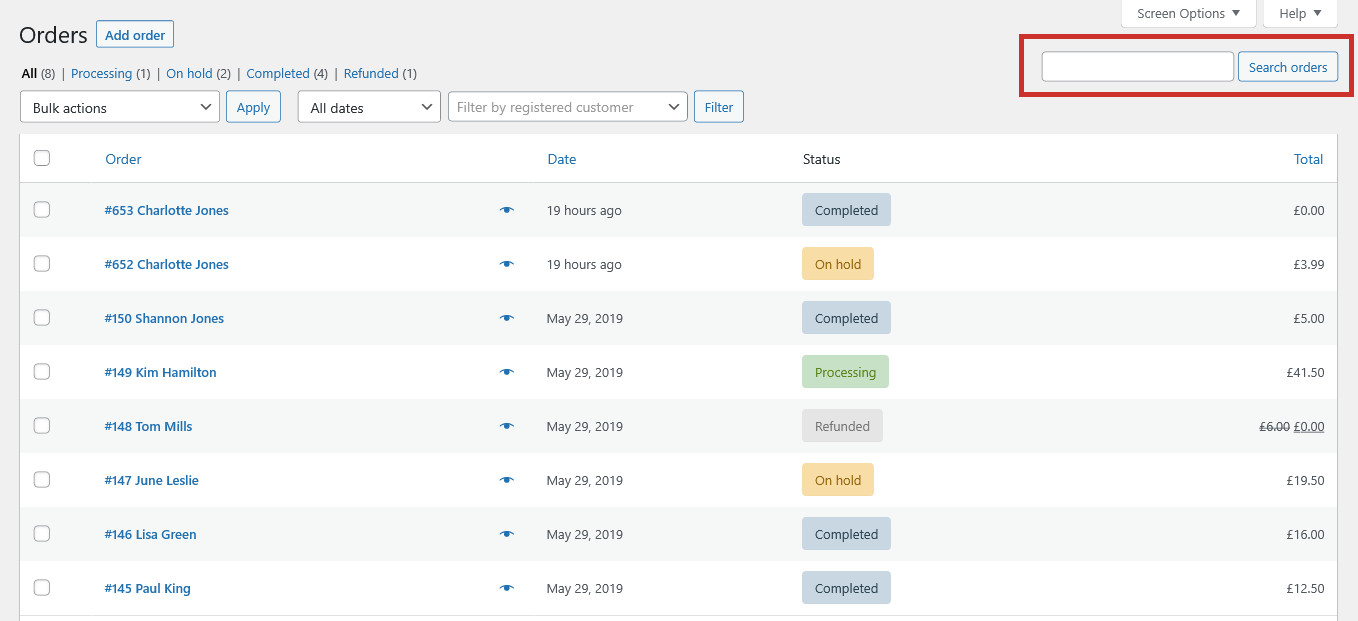The image size is (1358, 621).
Task: Open Filter by registered customer dropdown
Action: (567, 107)
